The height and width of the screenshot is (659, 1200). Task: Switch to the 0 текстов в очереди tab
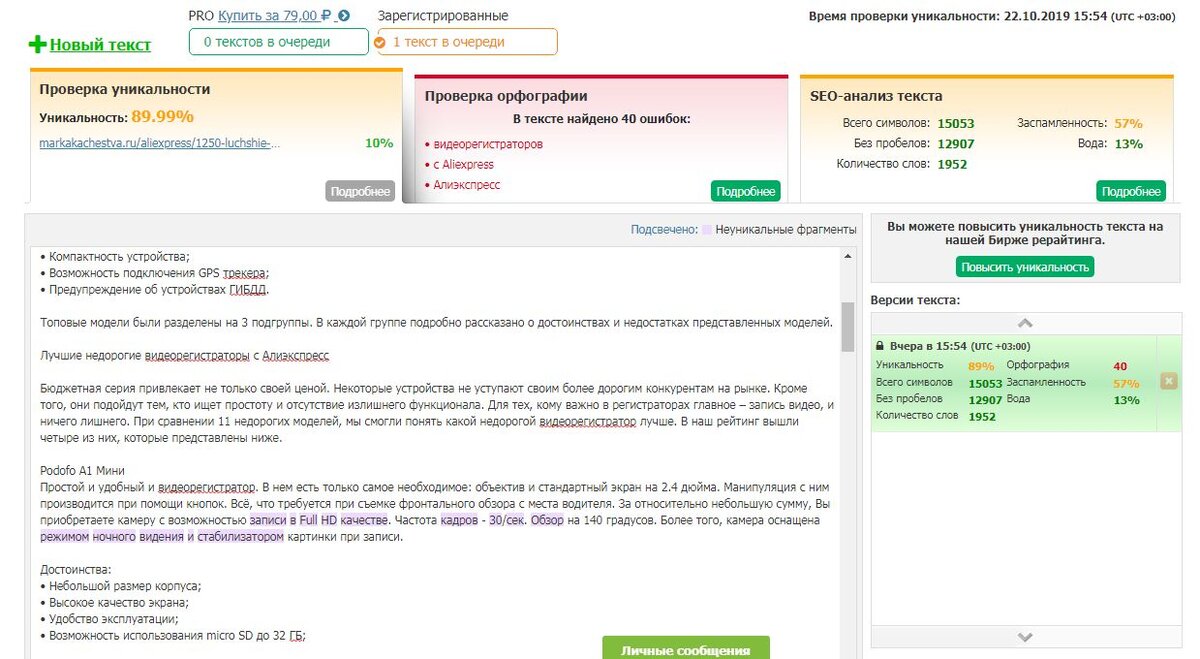point(277,42)
